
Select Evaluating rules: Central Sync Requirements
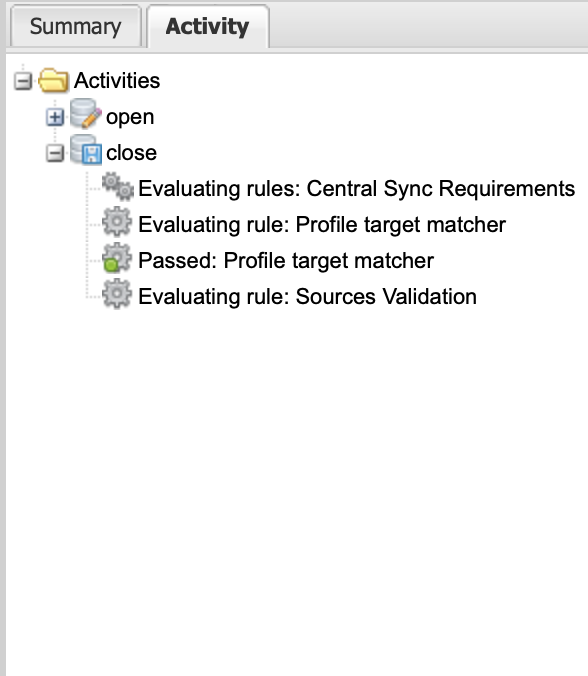(357, 189)
